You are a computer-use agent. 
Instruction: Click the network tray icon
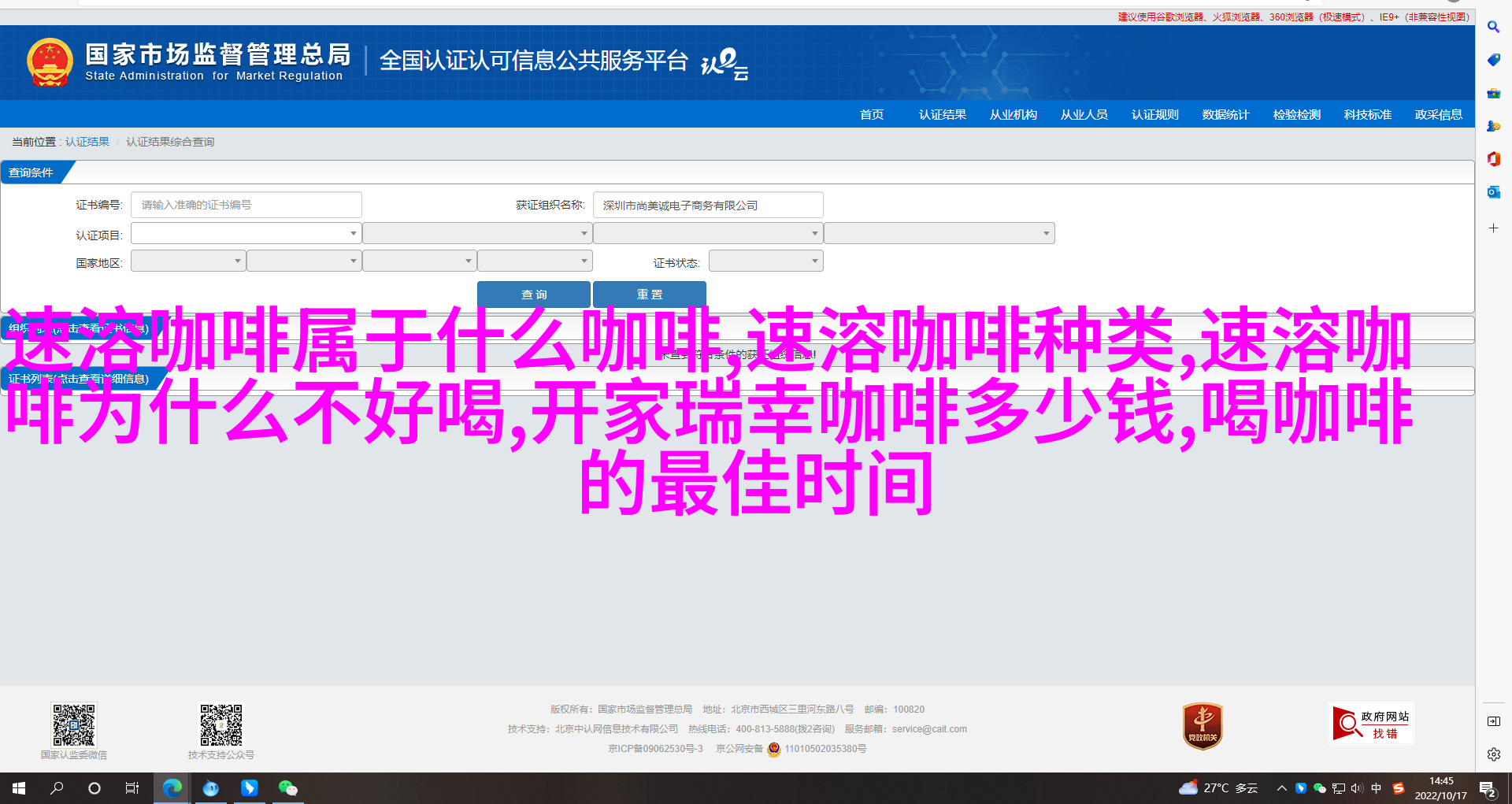tap(1338, 788)
